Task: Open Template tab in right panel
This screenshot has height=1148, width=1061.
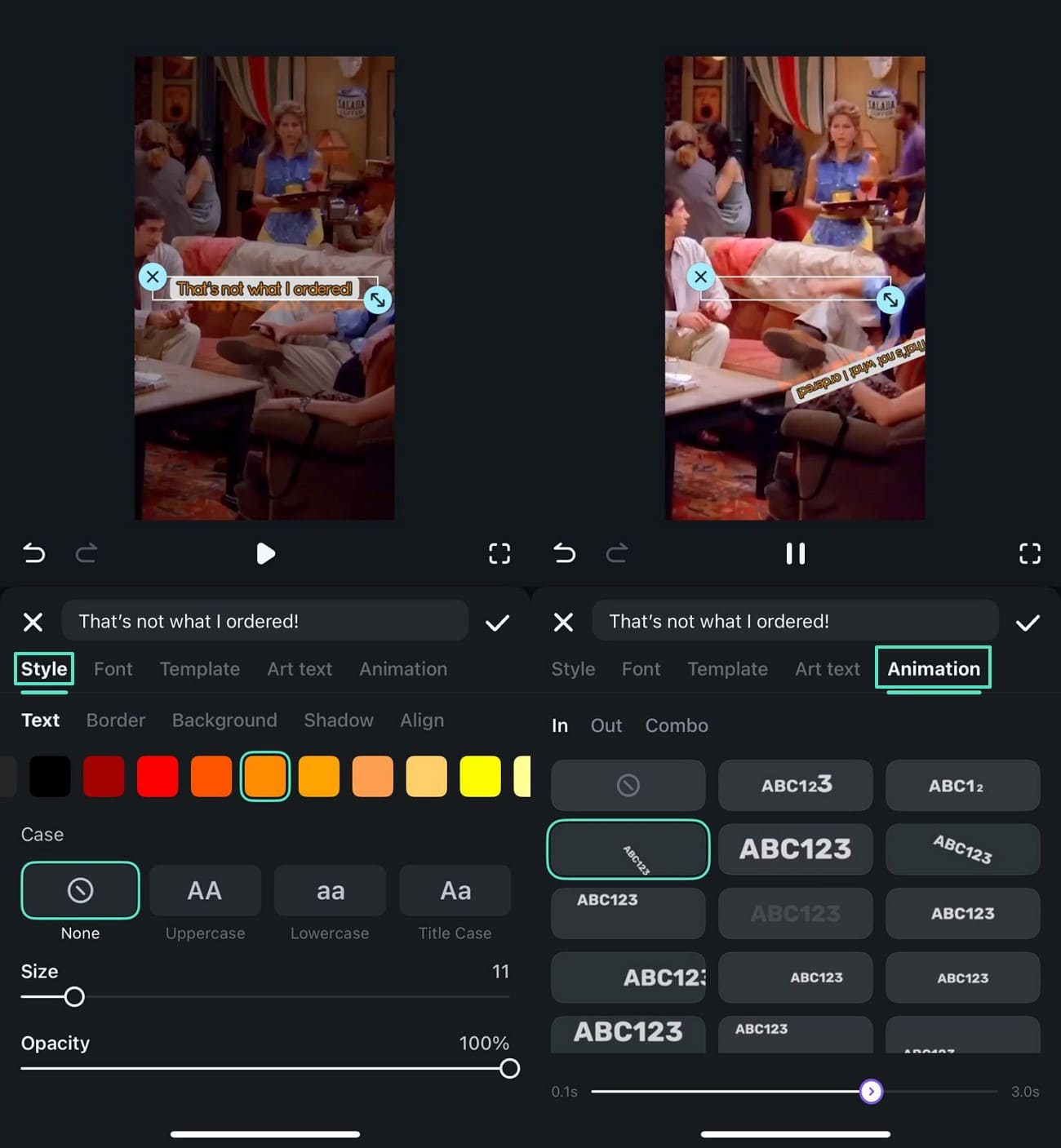Action: pyautogui.click(x=728, y=669)
